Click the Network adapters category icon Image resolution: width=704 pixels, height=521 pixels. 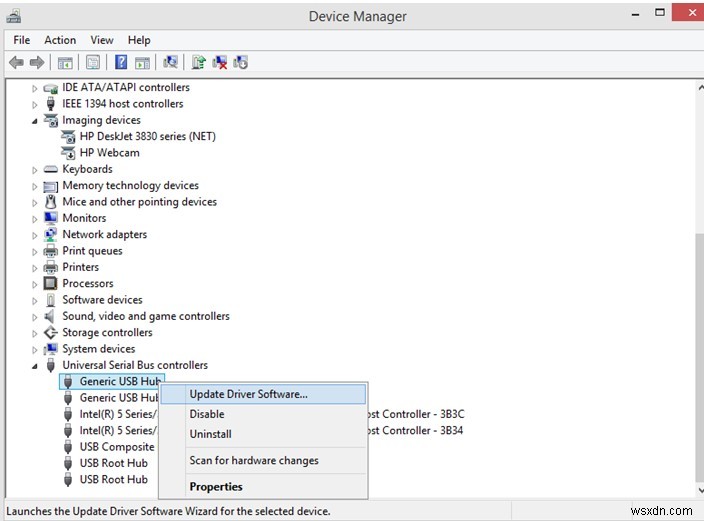(50, 234)
